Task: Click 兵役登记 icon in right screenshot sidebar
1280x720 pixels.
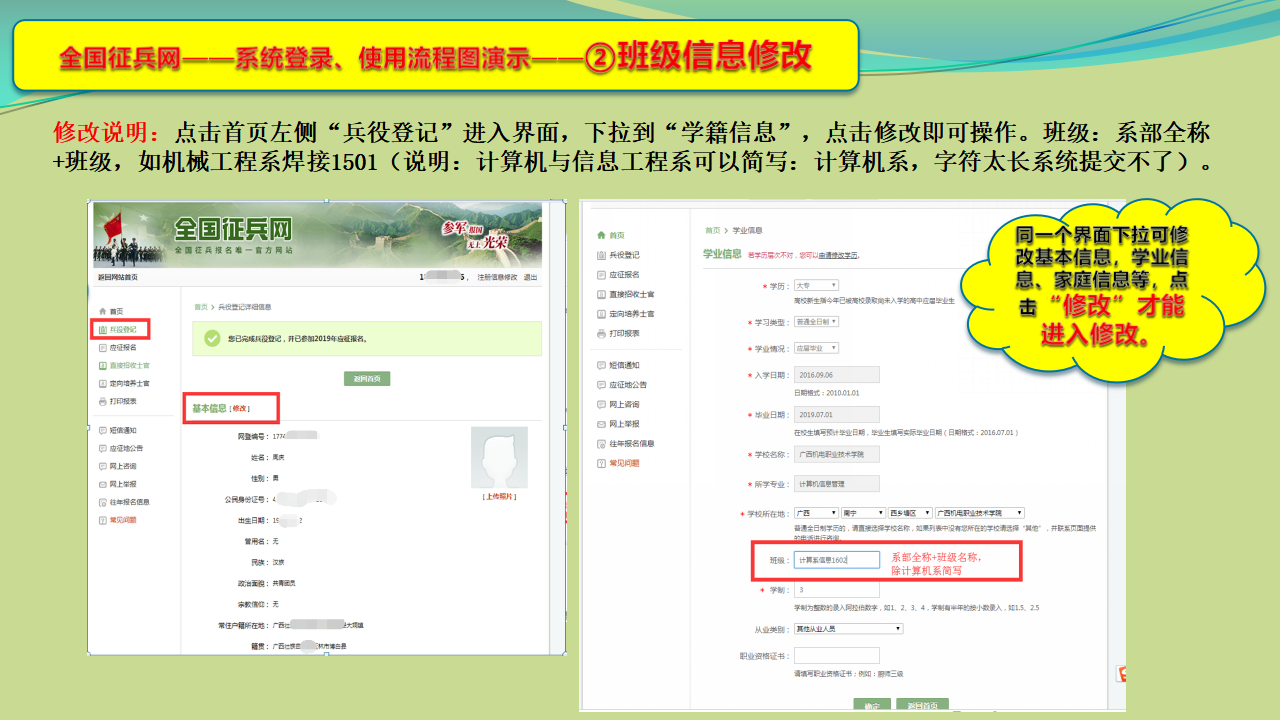Action: (601, 255)
